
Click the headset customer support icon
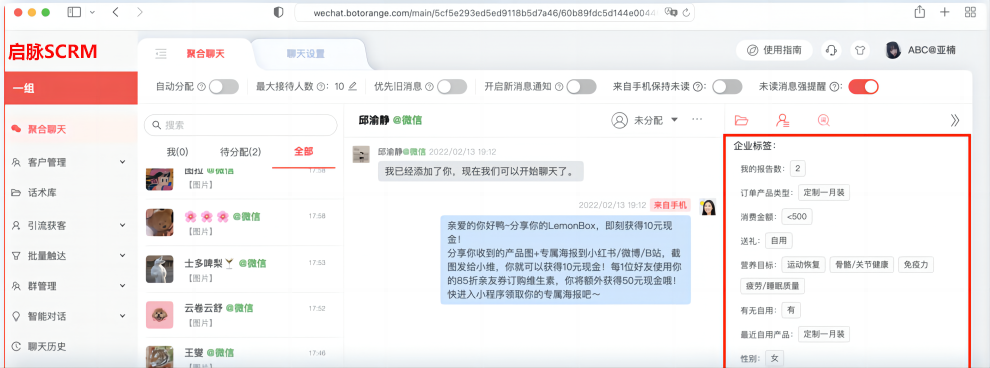(832, 50)
